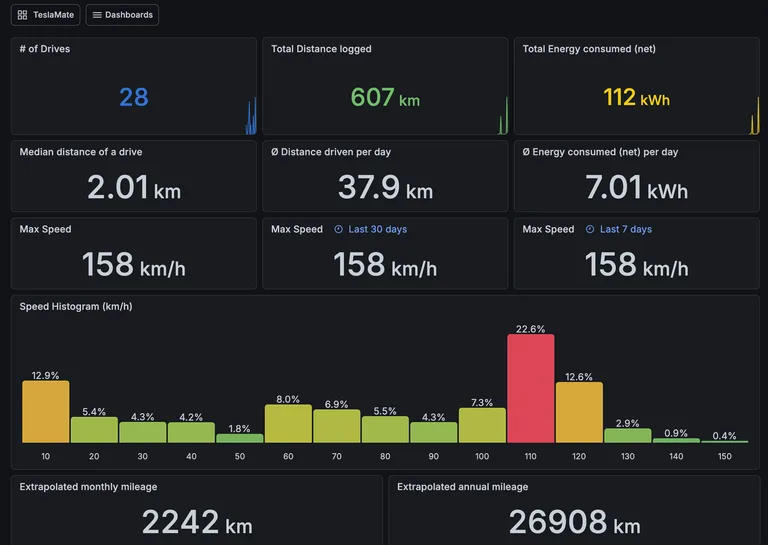The image size is (768, 545).
Task: Open the Dashboards menu button
Action: point(122,15)
